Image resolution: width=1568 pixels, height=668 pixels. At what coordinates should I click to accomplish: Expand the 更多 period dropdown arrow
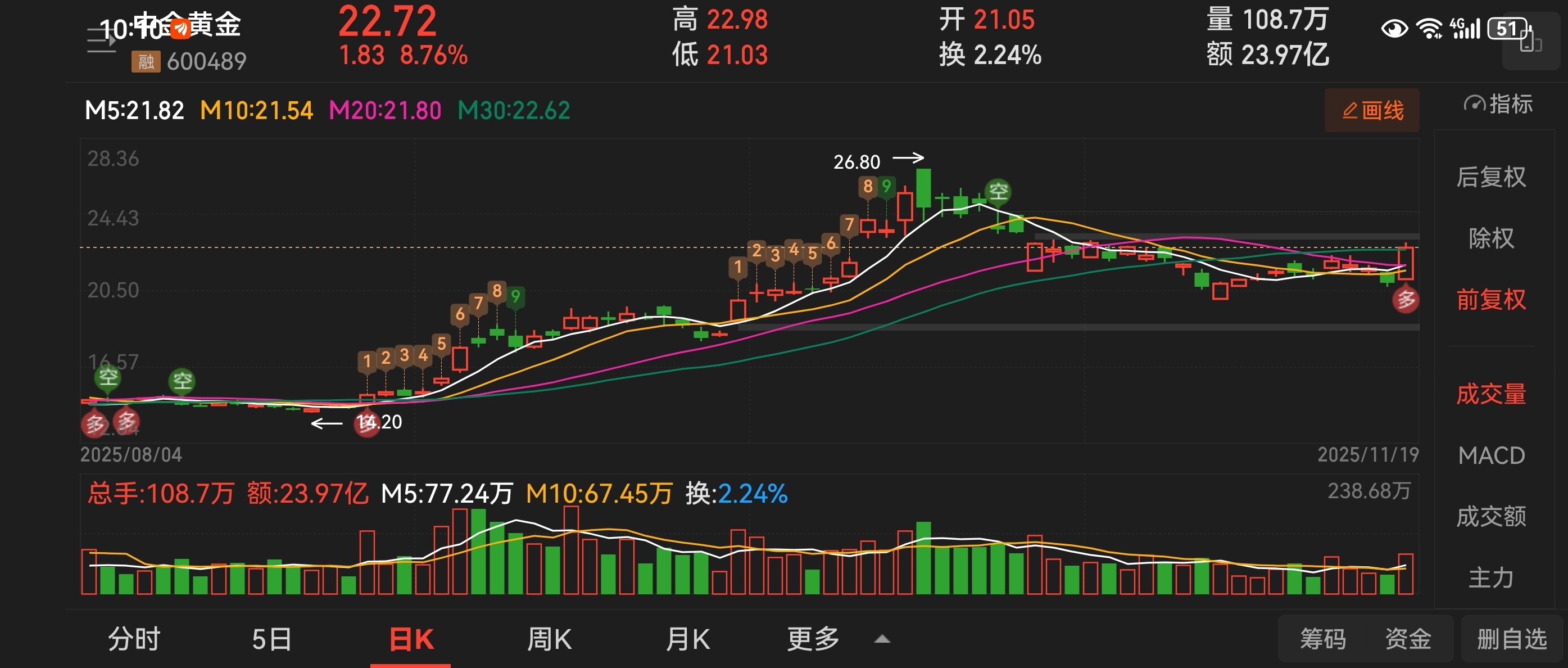pyautogui.click(x=882, y=639)
